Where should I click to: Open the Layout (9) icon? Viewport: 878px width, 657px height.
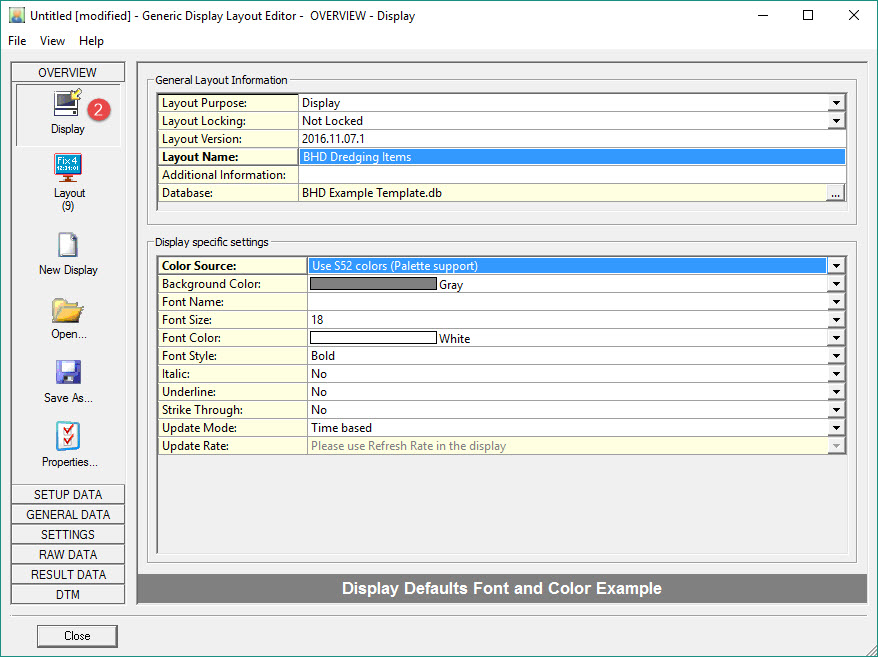68,167
